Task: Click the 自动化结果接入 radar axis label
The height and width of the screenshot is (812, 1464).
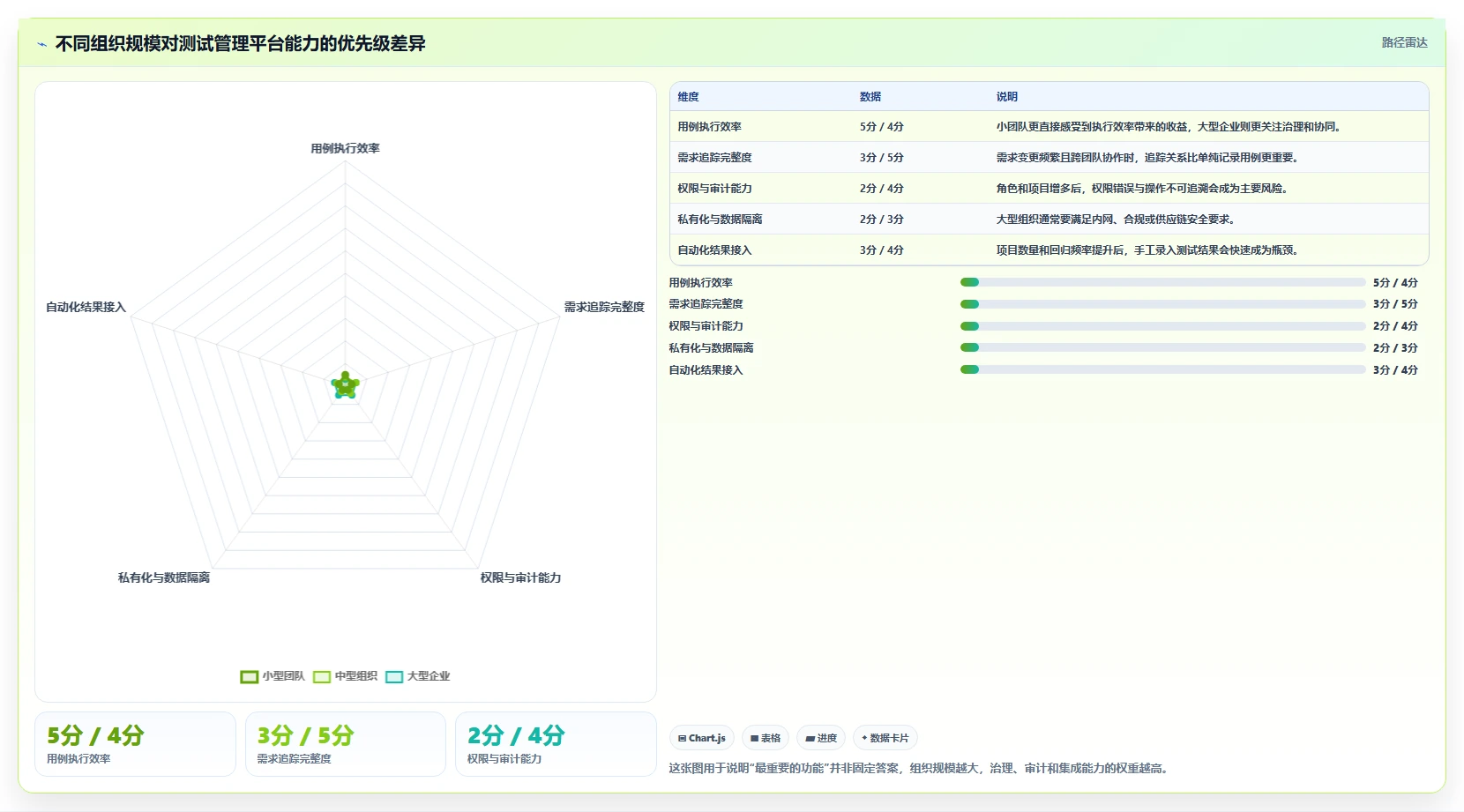Action: (x=86, y=307)
